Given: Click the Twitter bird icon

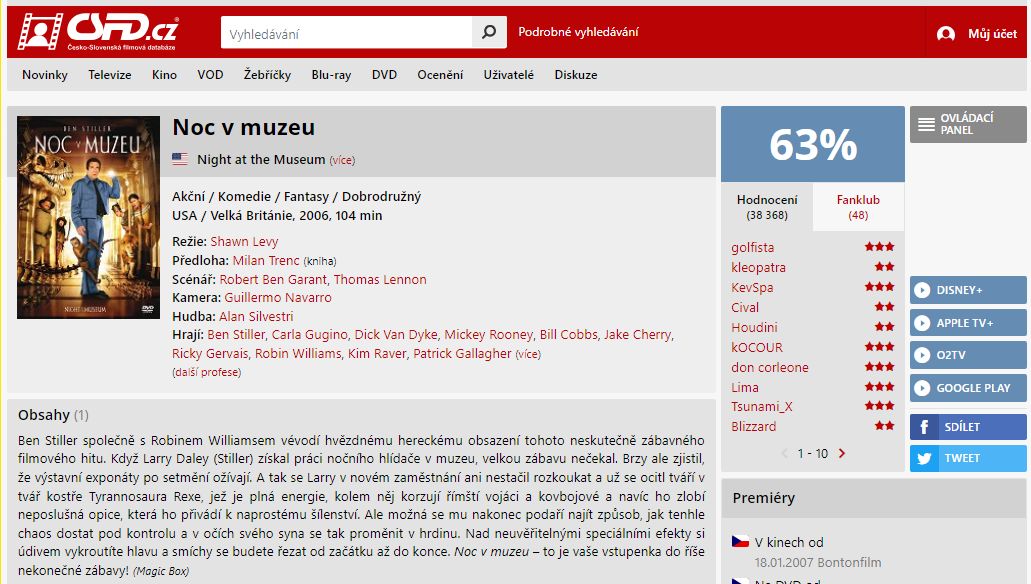Looking at the screenshot, I should [924, 458].
